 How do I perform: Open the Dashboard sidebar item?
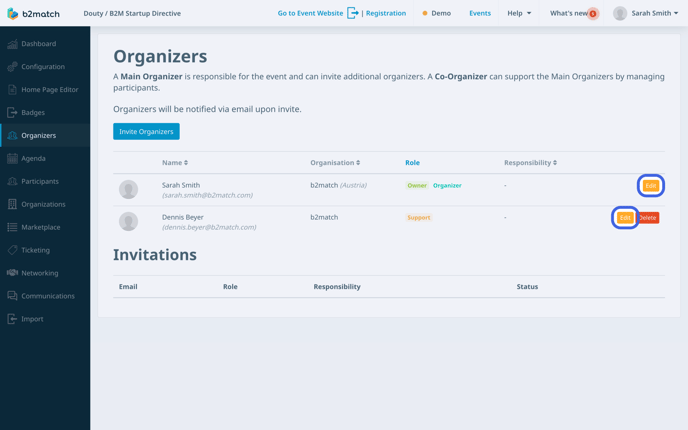pos(45,44)
